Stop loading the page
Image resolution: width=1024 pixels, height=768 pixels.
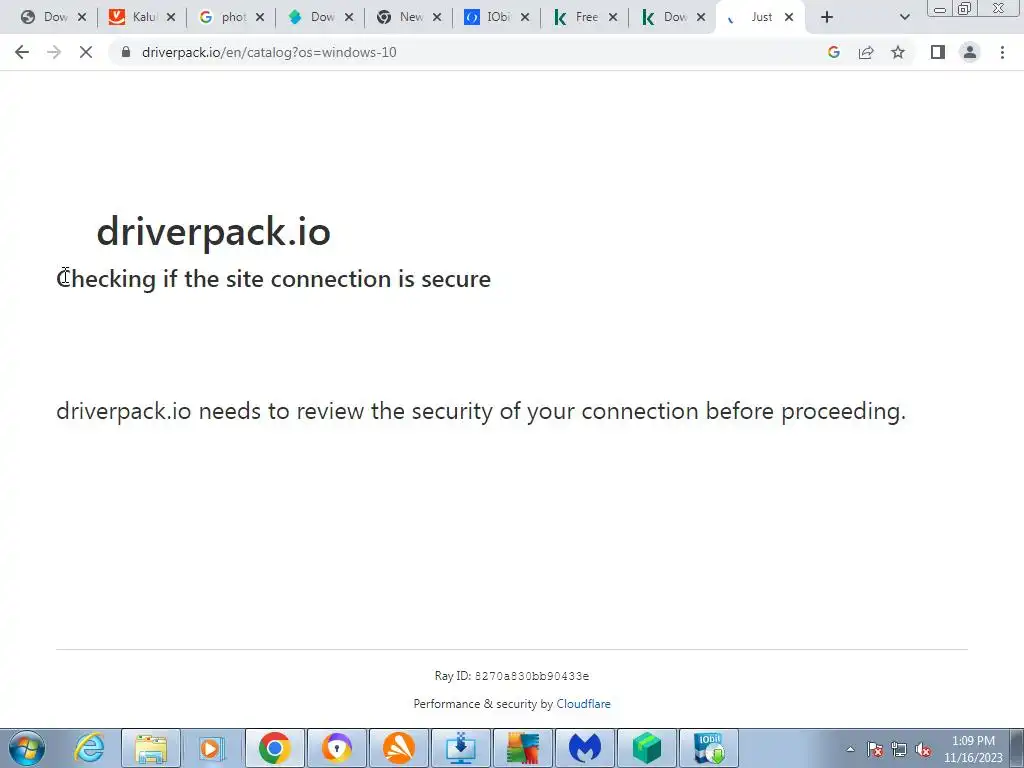pyautogui.click(x=86, y=52)
